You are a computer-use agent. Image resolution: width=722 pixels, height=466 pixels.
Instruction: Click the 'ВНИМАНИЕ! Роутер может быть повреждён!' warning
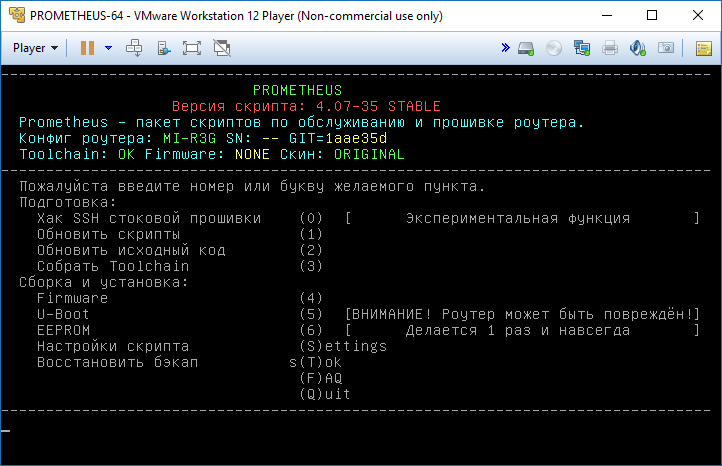coord(523,314)
